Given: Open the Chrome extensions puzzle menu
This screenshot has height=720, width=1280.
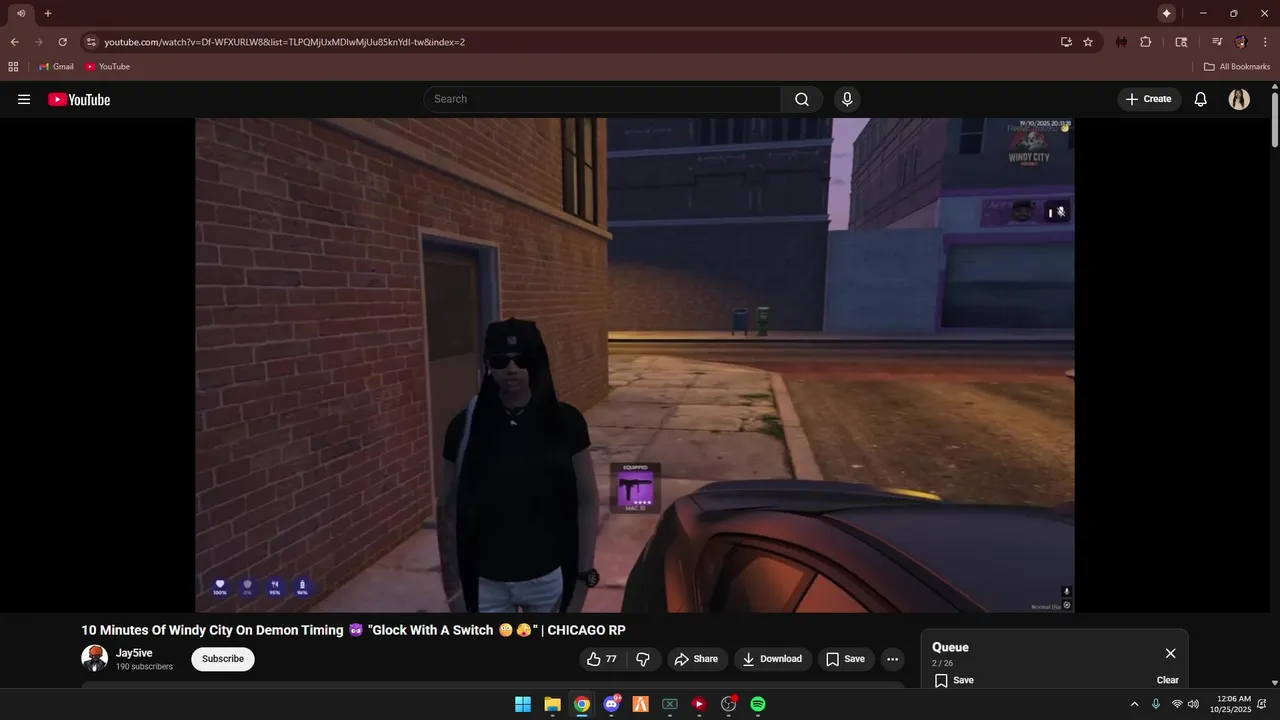Looking at the screenshot, I should coord(1146,42).
